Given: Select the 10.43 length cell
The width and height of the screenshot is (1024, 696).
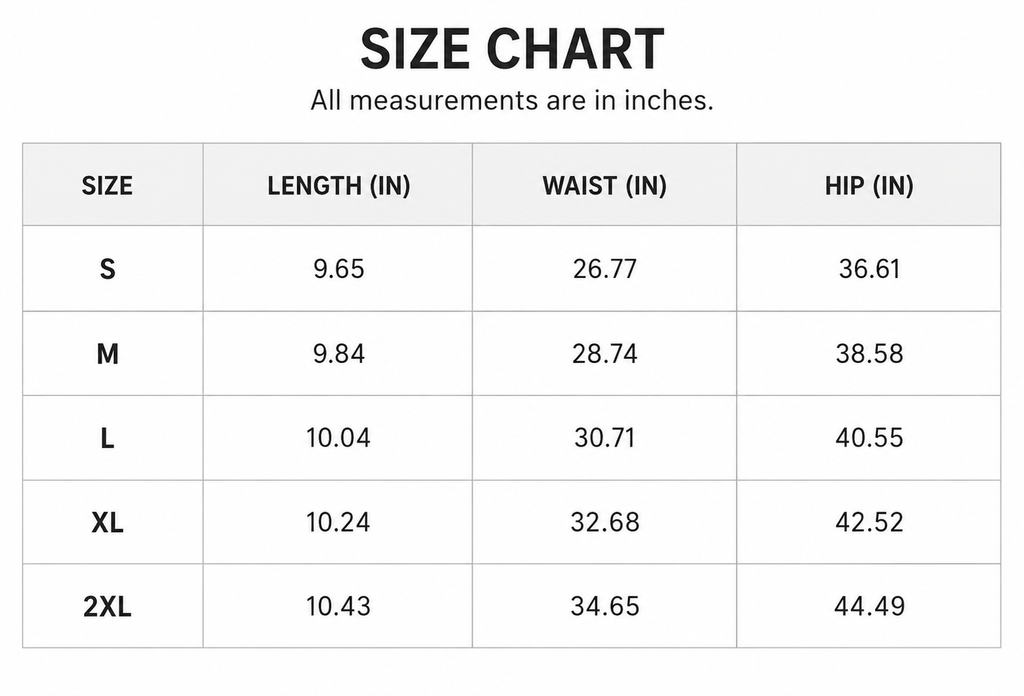Looking at the screenshot, I should [338, 607].
